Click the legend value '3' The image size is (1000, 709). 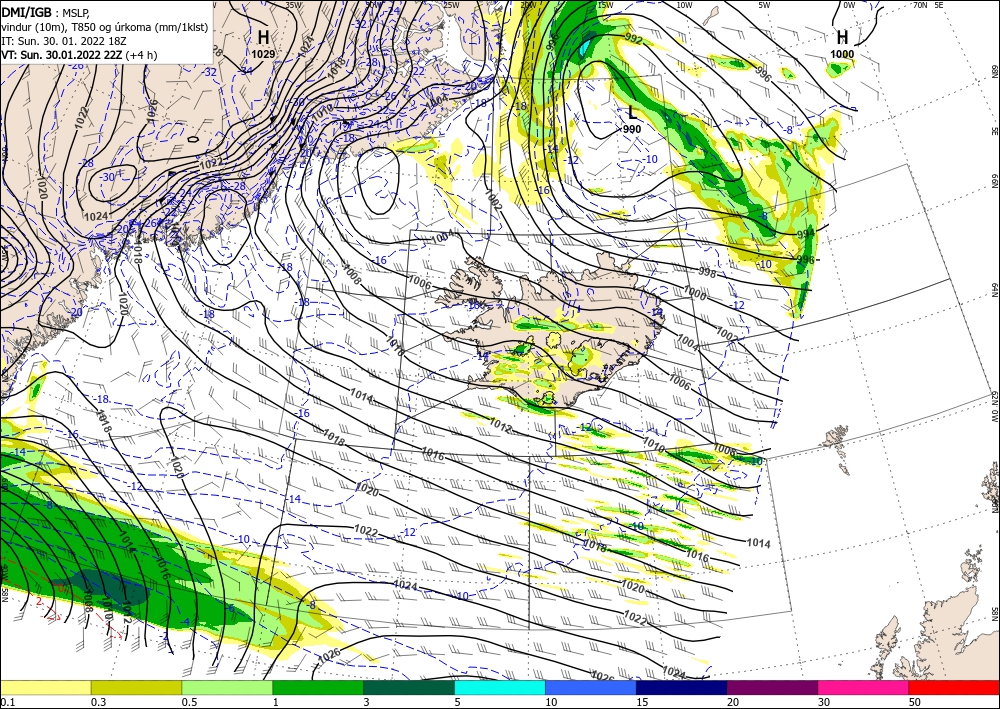tap(366, 702)
